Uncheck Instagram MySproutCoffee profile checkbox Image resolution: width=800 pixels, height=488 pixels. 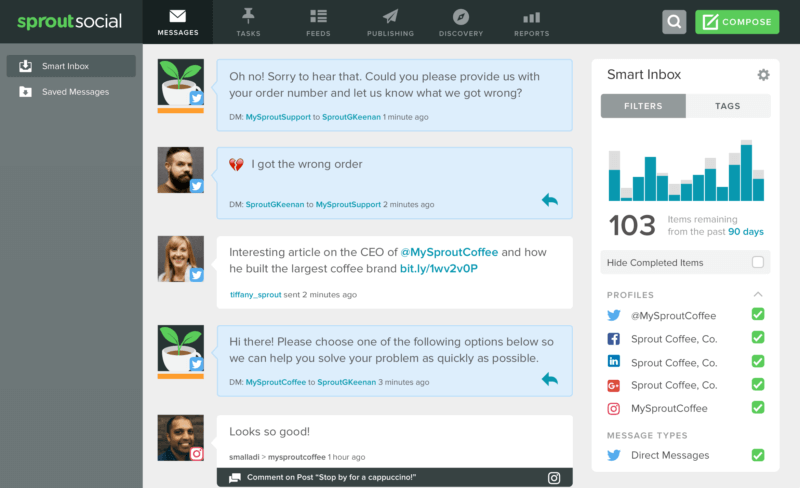(758, 408)
